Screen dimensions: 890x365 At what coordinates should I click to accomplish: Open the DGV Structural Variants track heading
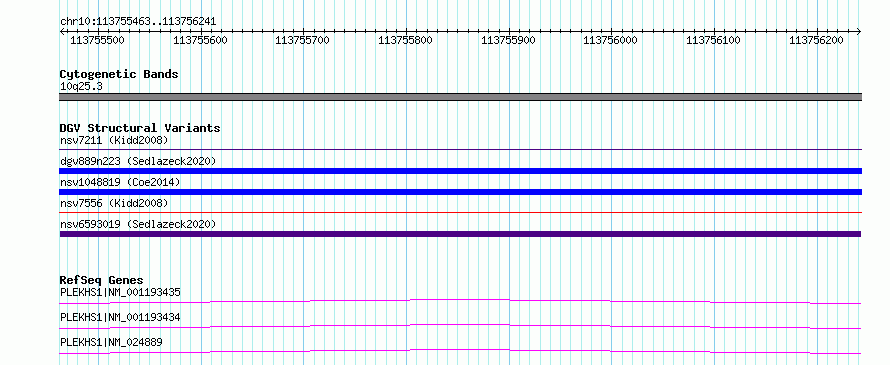(140, 128)
